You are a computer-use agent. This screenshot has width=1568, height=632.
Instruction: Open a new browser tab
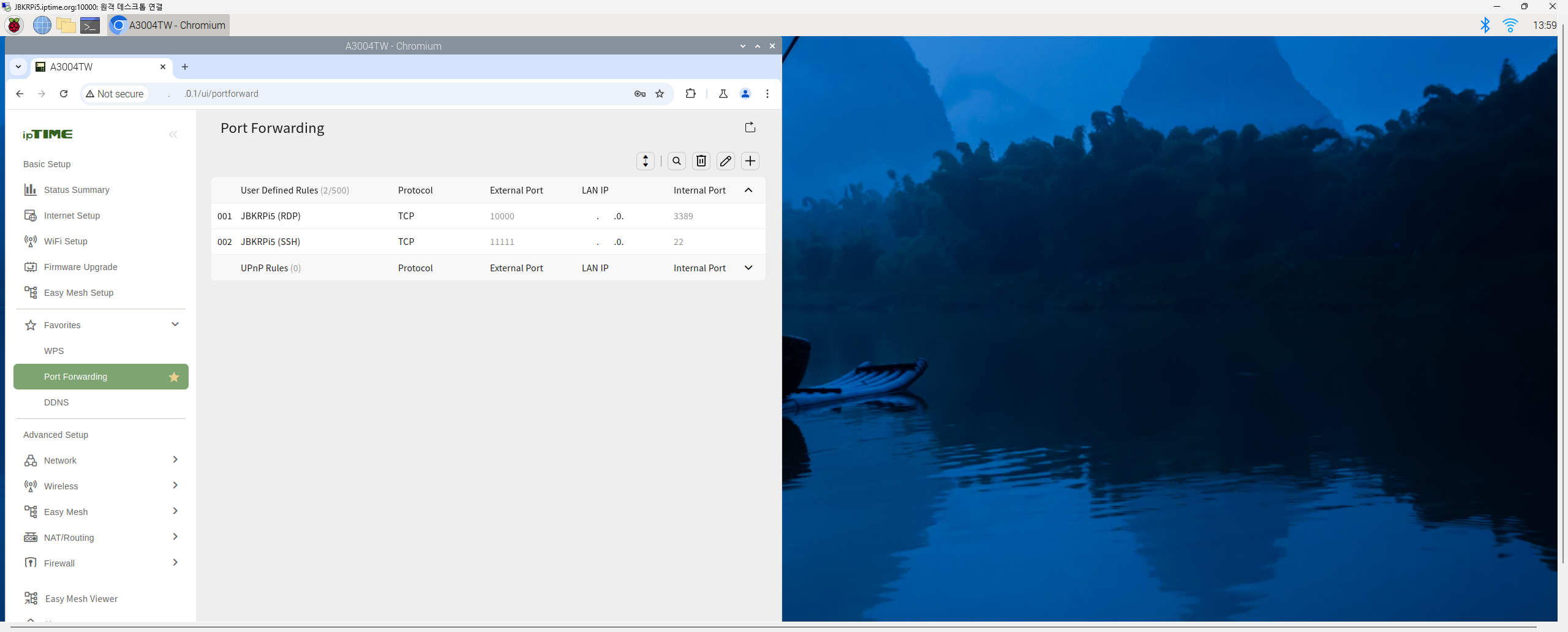click(x=185, y=67)
